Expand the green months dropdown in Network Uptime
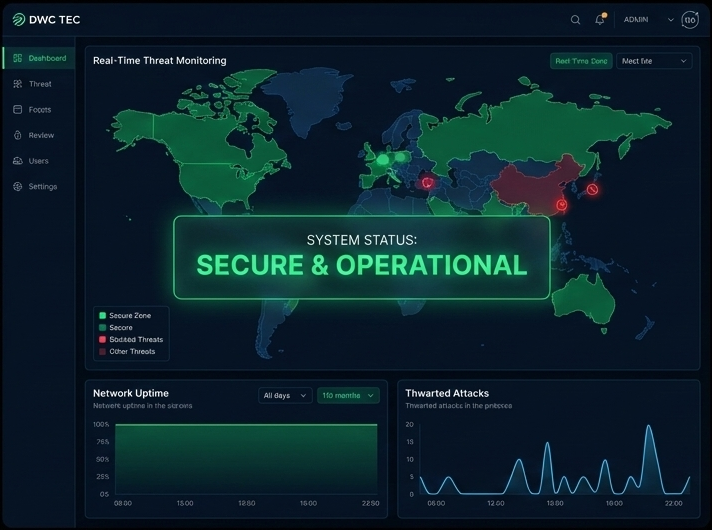712x530 pixels. click(348, 395)
